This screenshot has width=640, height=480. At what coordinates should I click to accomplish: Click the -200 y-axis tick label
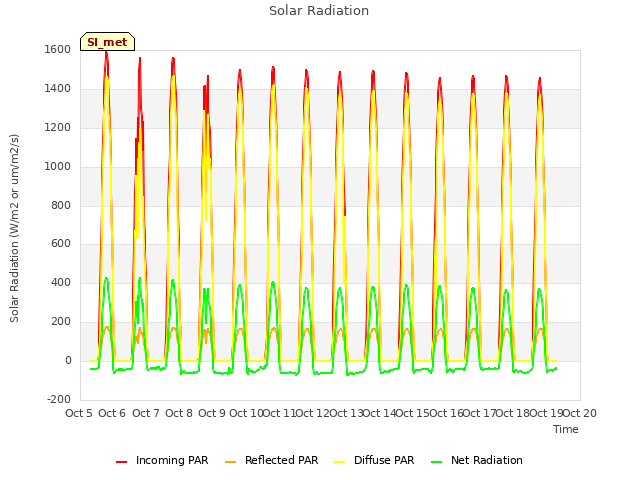click(x=59, y=399)
